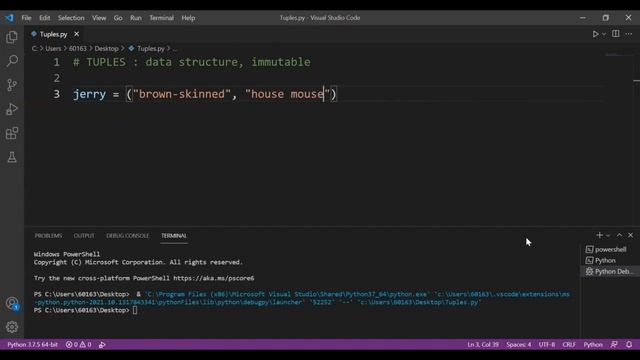Click the breadcrumb trailing ellipsis
Image resolution: width=640 pixels, height=360 pixels.
point(175,49)
